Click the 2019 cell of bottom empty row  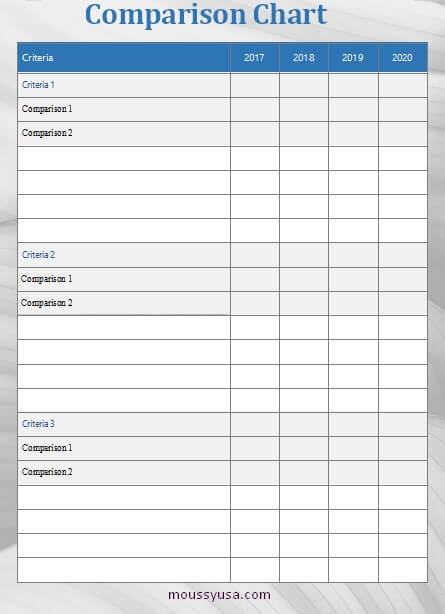[x=353, y=570]
